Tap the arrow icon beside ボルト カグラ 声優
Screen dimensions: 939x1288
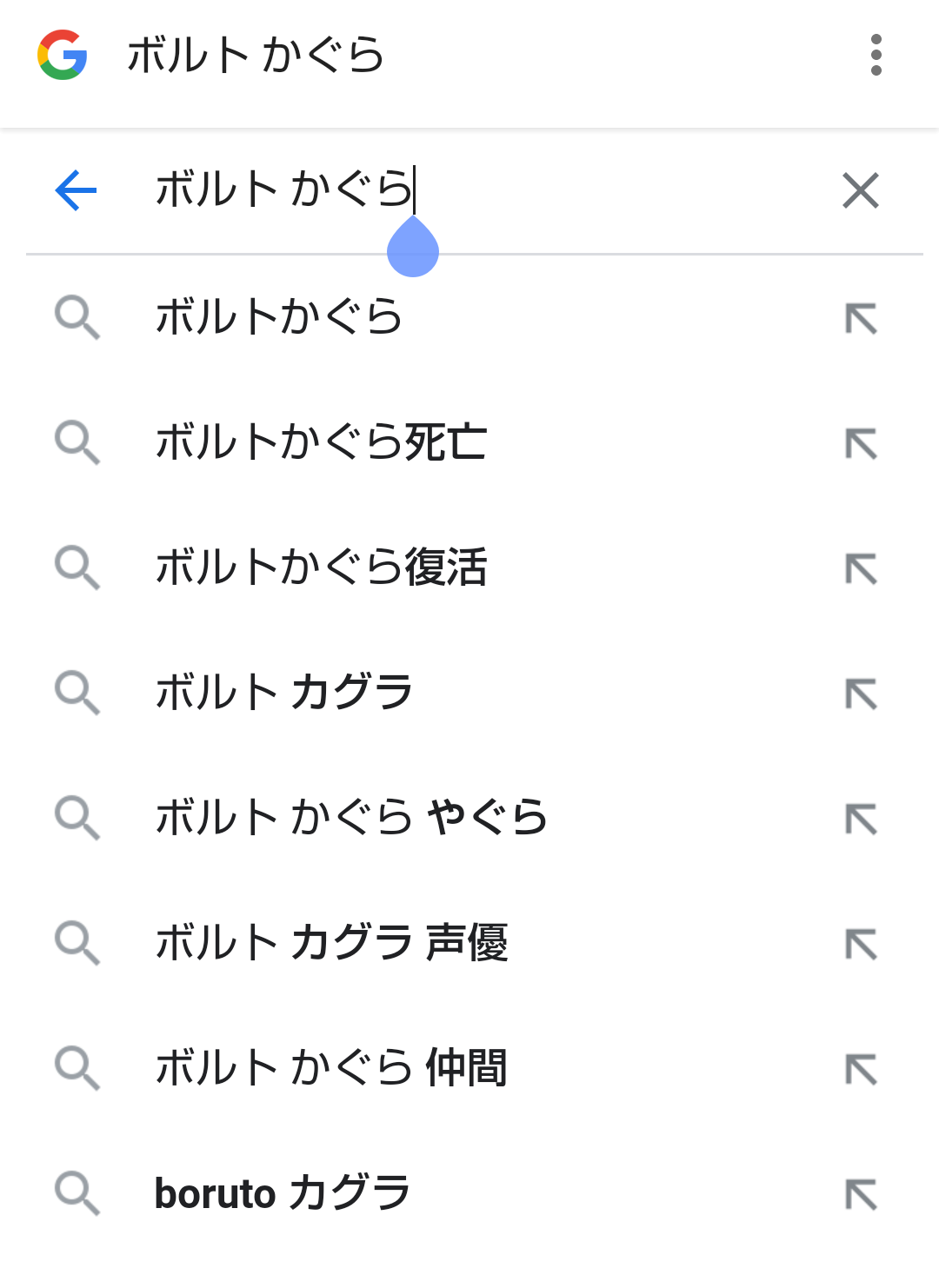861,945
